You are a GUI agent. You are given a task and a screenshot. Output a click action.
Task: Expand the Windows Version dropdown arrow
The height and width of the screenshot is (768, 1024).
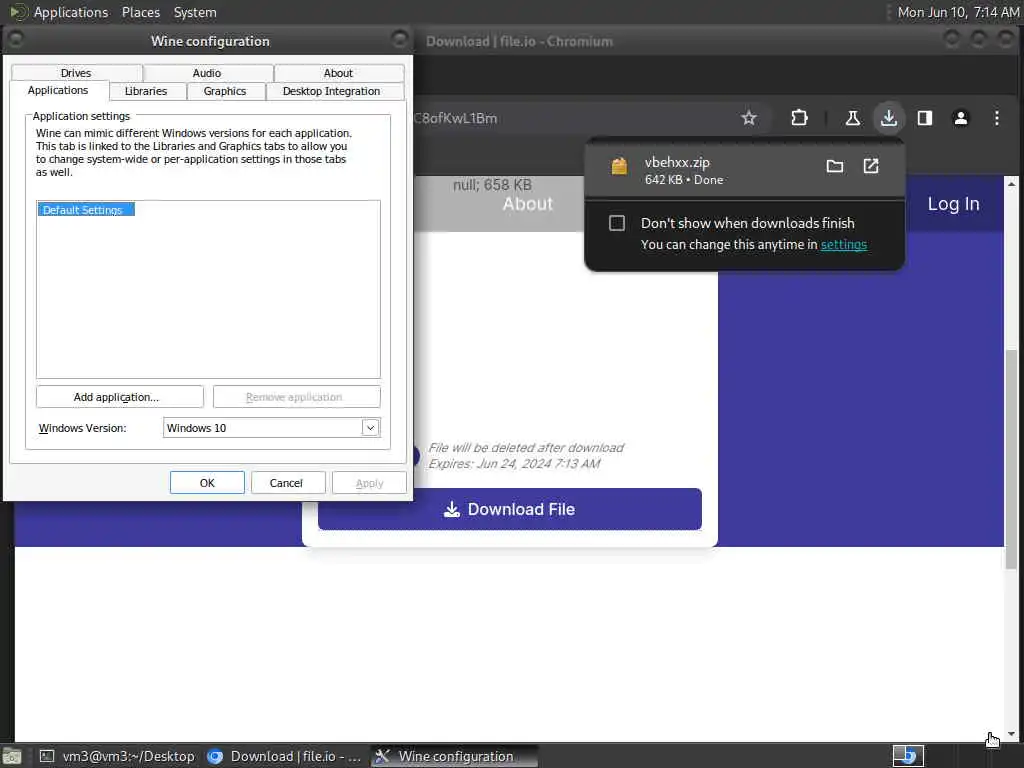tap(370, 428)
